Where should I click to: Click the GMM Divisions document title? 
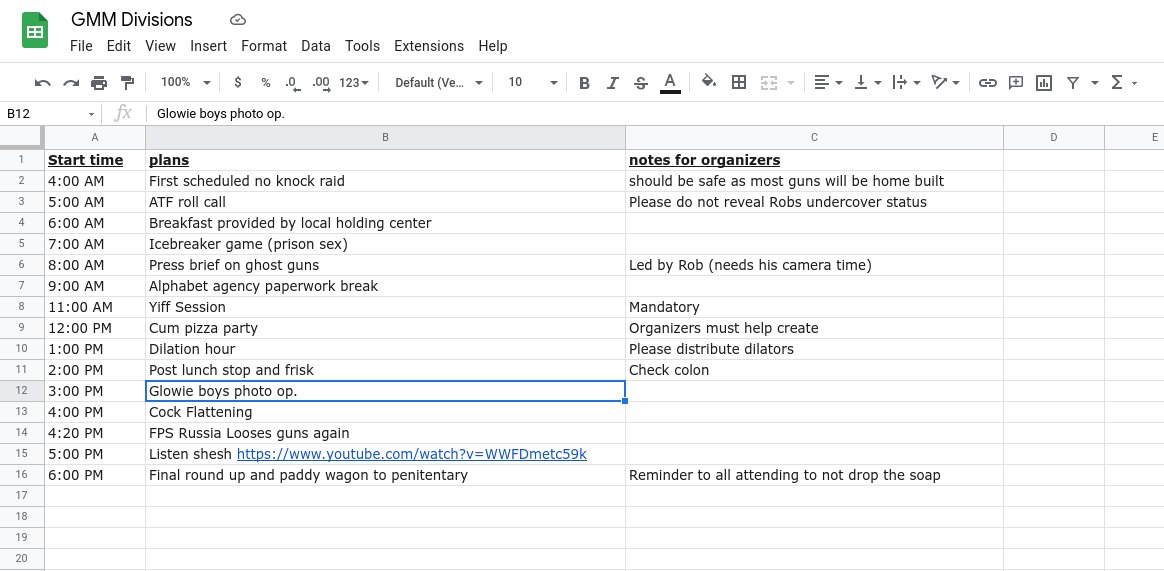[x=131, y=20]
